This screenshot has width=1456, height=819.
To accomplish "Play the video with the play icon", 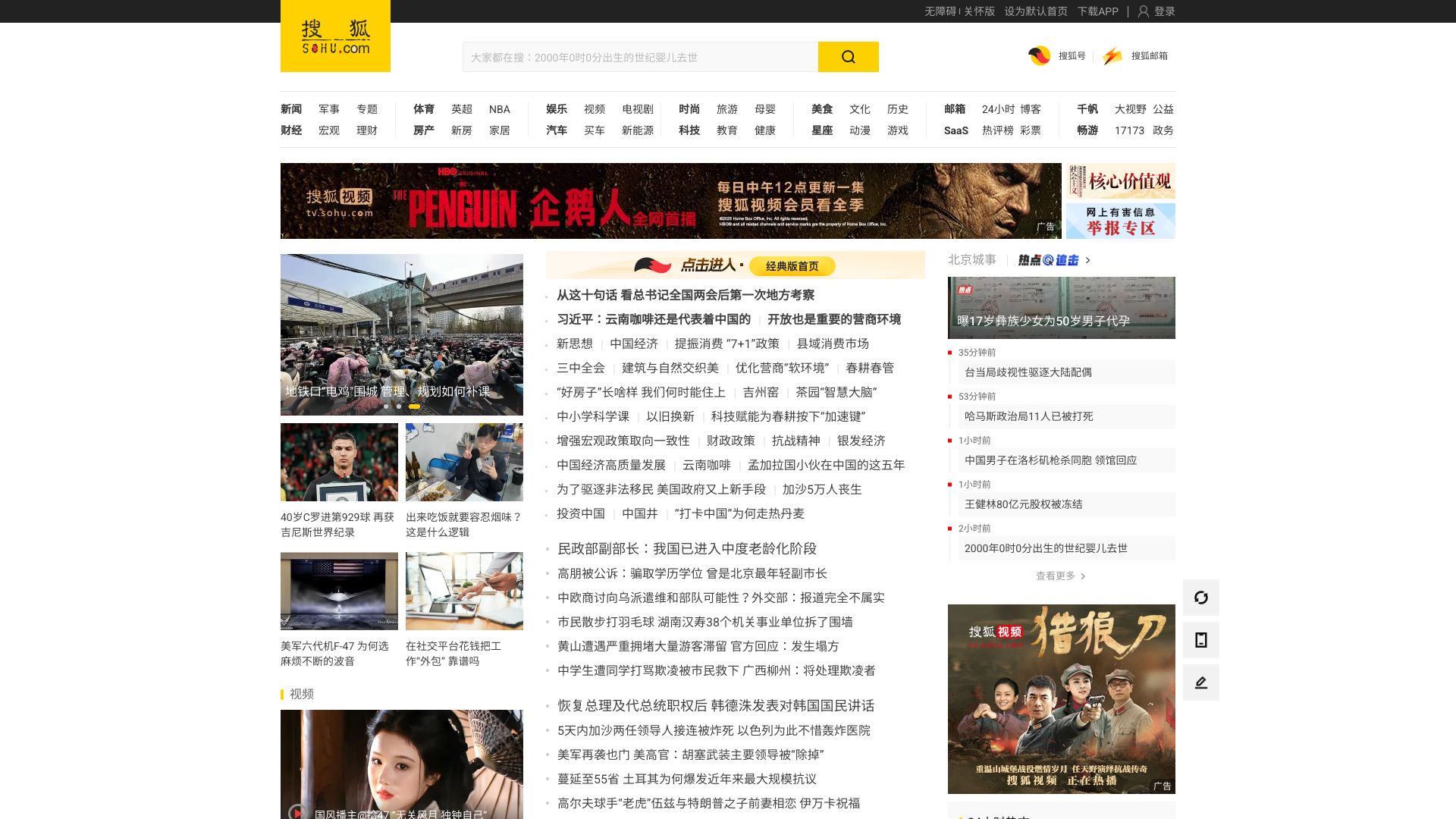I will pos(297,812).
